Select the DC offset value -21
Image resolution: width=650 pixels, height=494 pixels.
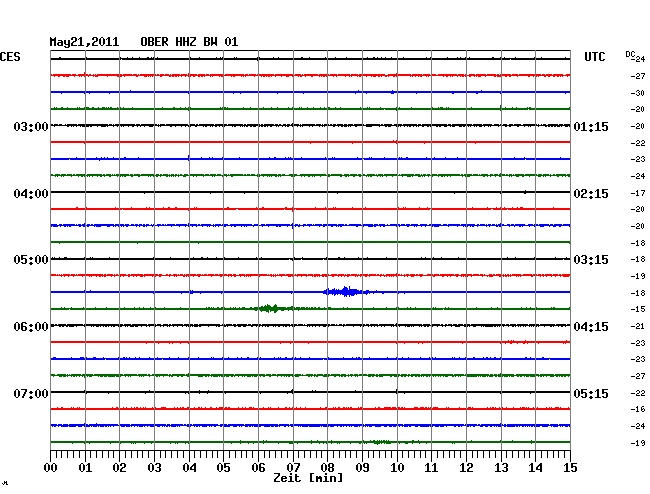click(x=638, y=326)
